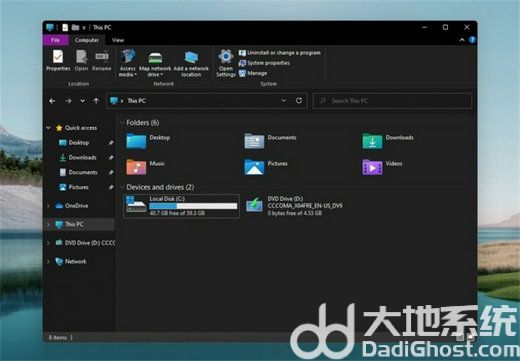The image size is (520, 361).
Task: Select This PC in the sidebar
Action: tap(69, 224)
